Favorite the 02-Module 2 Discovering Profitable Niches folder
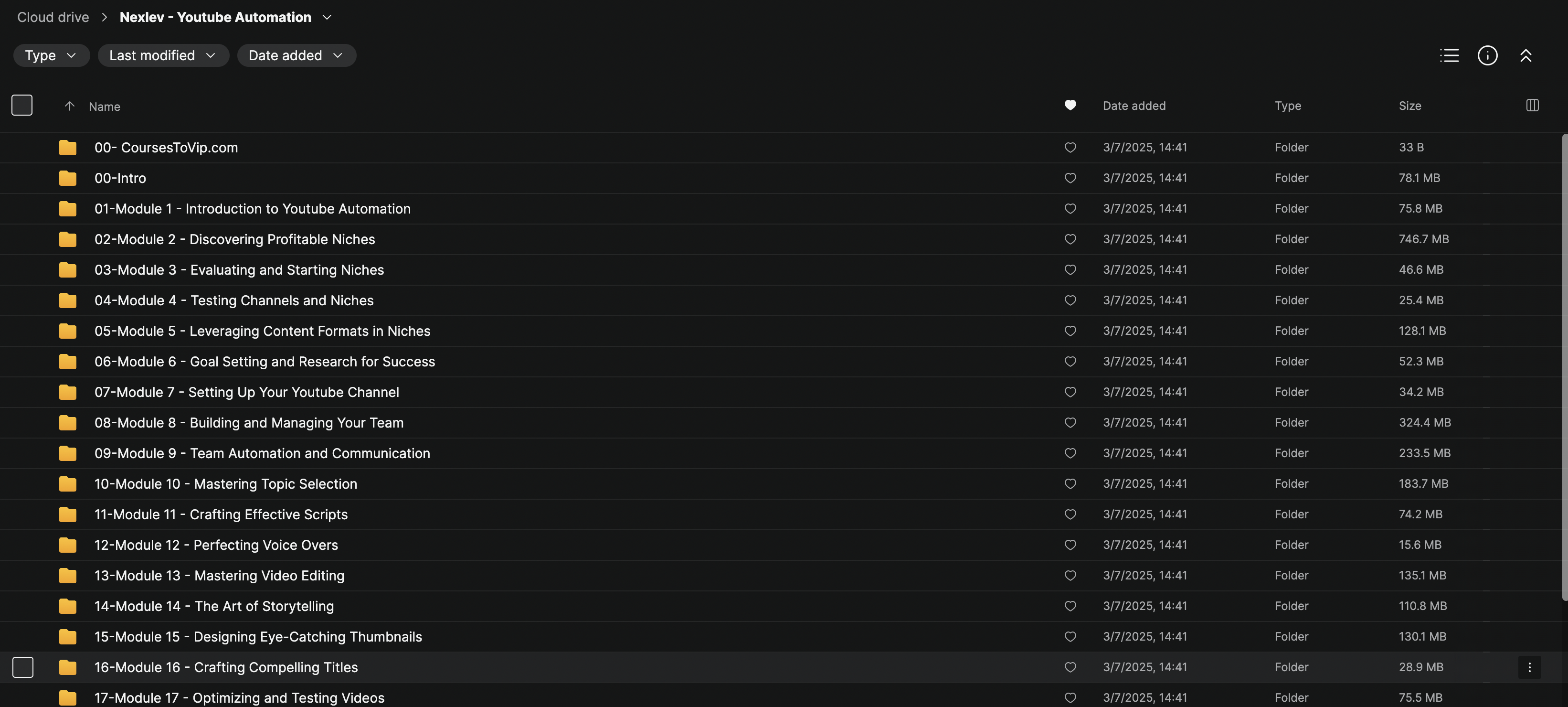1568x707 pixels. click(x=1070, y=239)
